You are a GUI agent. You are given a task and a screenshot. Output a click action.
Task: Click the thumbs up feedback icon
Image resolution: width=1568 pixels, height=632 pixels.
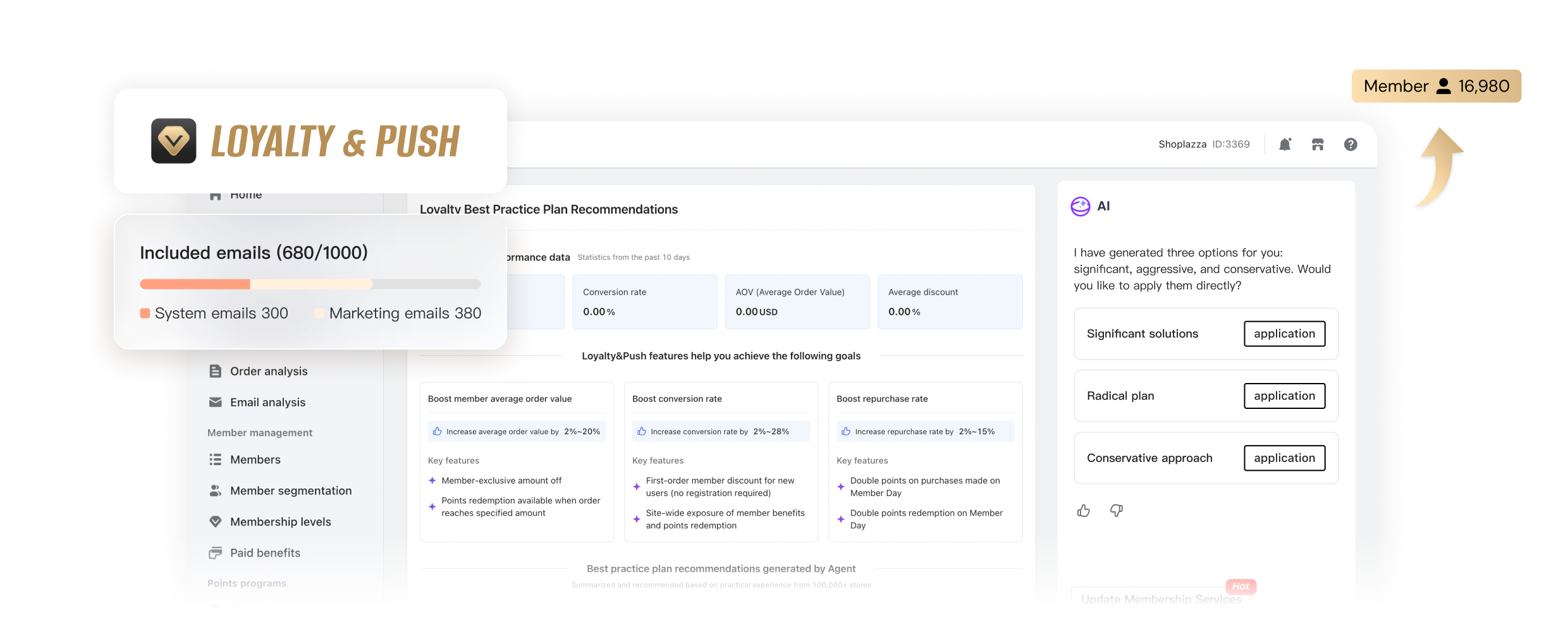pos(1084,511)
